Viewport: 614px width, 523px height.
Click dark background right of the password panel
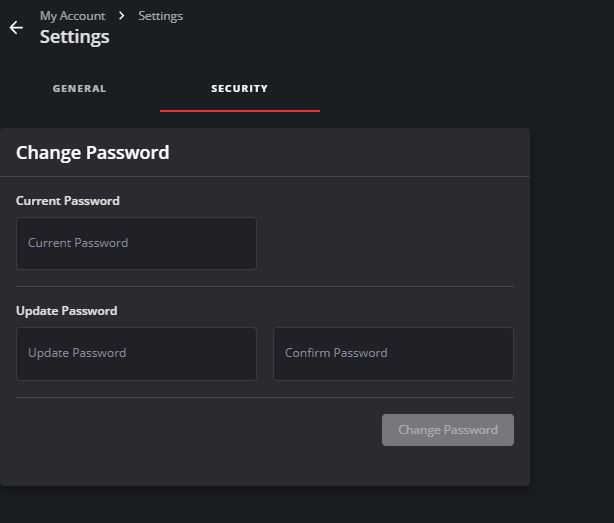[572, 300]
